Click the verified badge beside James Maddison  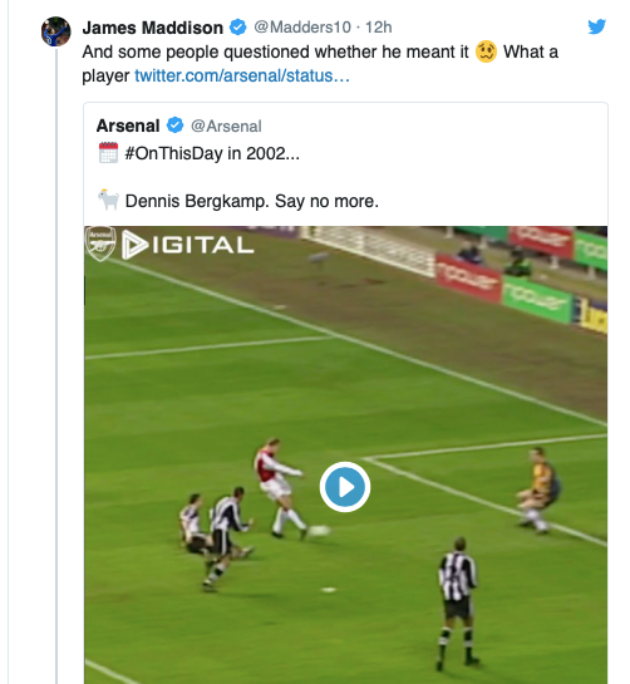click(x=239, y=27)
